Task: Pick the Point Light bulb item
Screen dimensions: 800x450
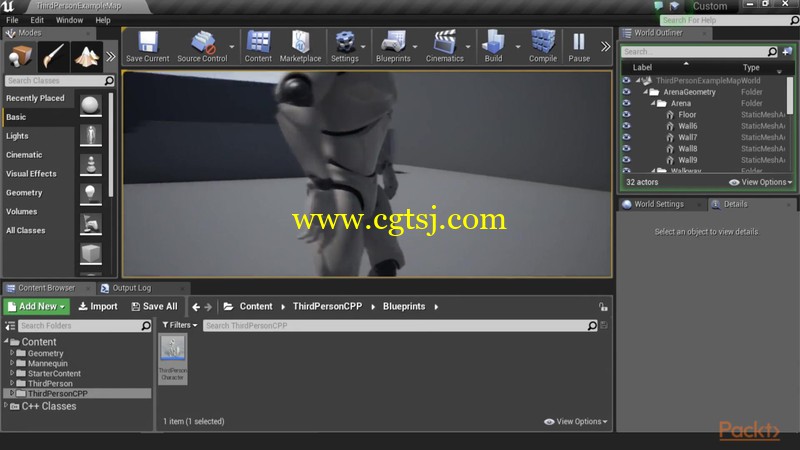Action: point(91,194)
